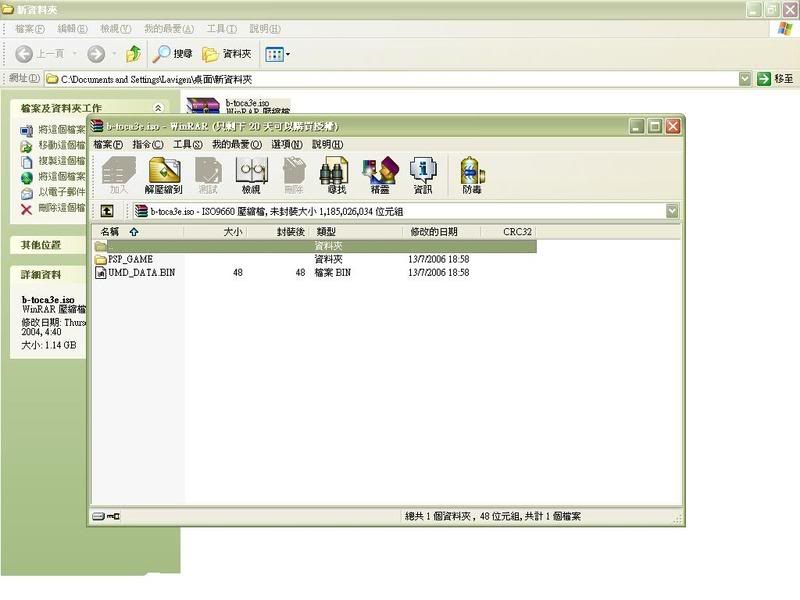Select the PSP_GAME folder in archive
This screenshot has height=600, width=800.
[130, 259]
